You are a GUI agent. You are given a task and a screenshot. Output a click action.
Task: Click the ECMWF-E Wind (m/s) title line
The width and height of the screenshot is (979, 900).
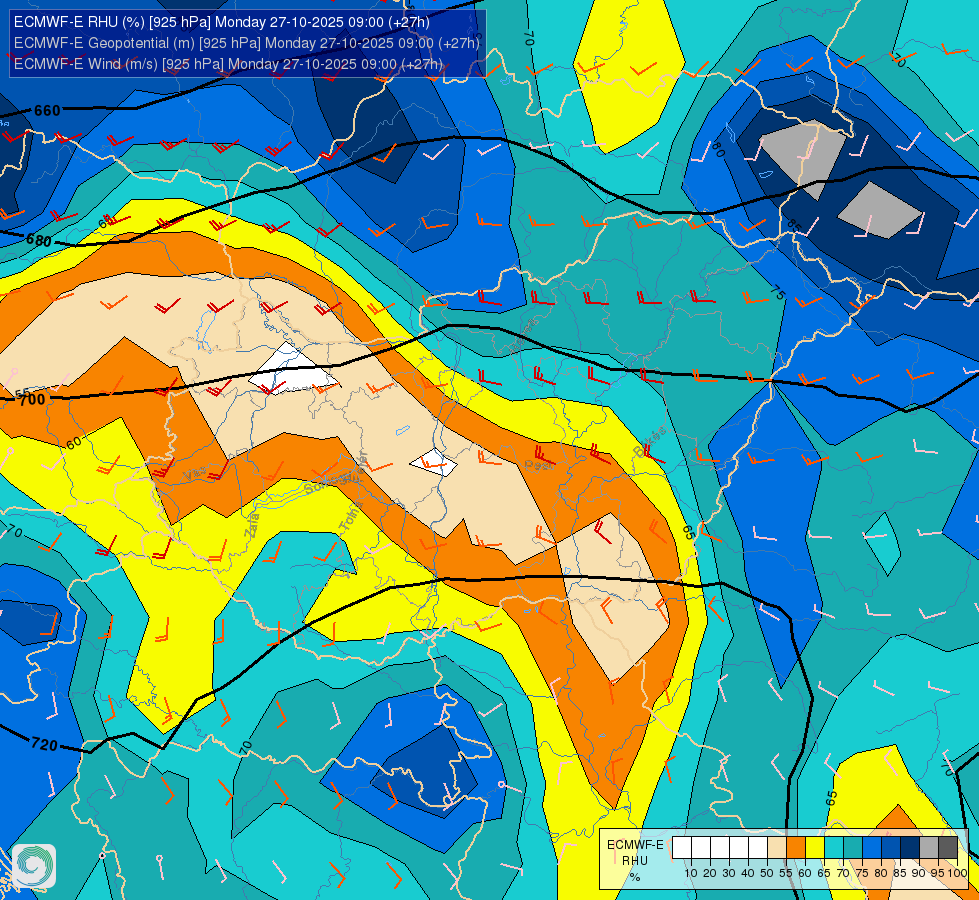point(229,64)
